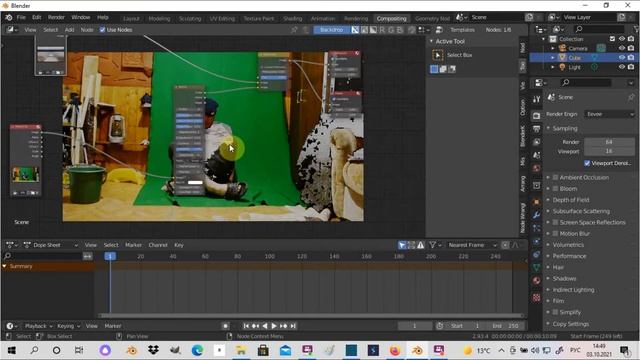Screen dimensions: 640x360
Task: Expand the Depth of Field section
Action: point(549,200)
